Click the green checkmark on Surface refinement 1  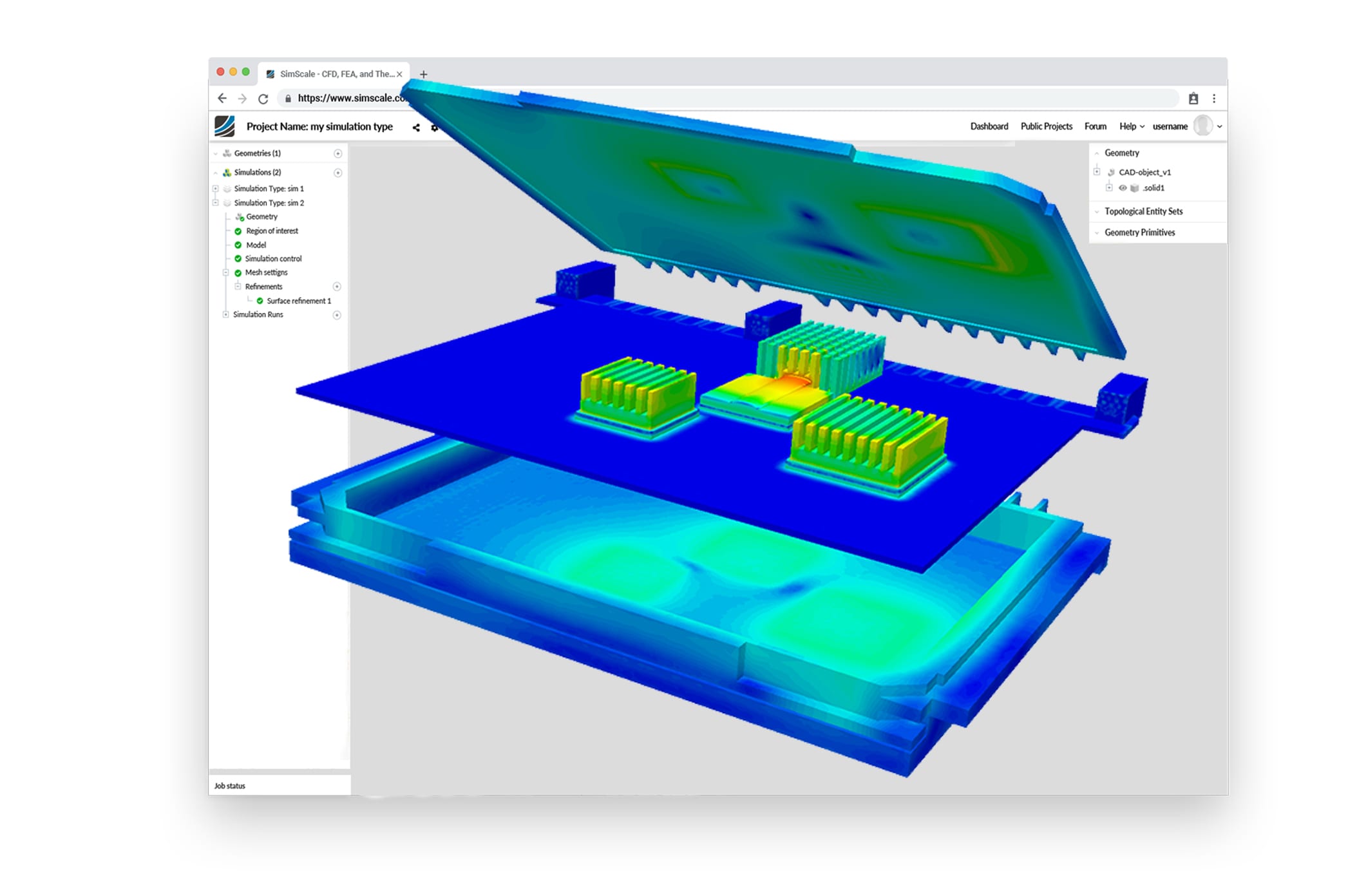[260, 301]
